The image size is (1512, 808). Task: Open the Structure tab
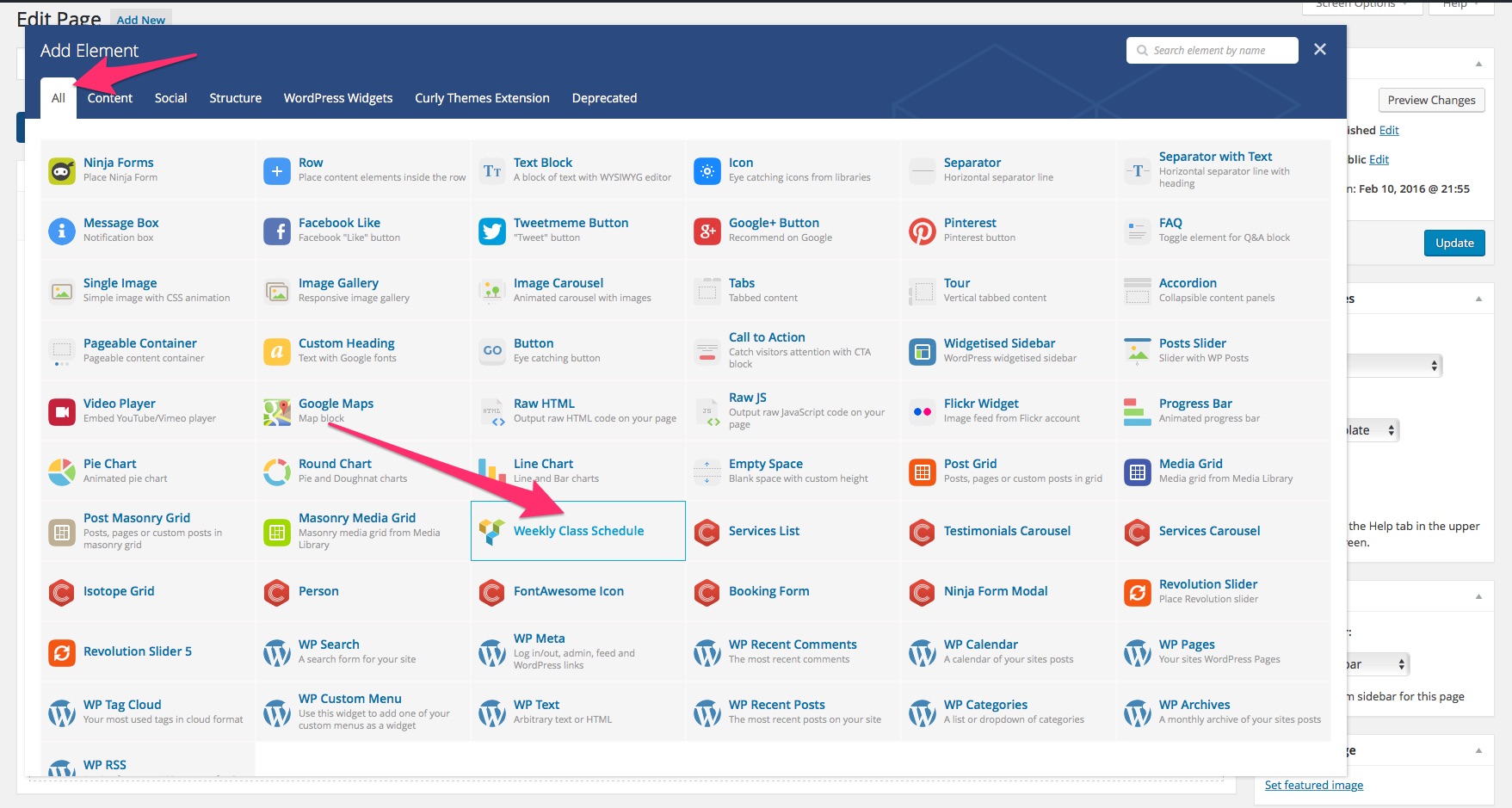click(x=235, y=98)
